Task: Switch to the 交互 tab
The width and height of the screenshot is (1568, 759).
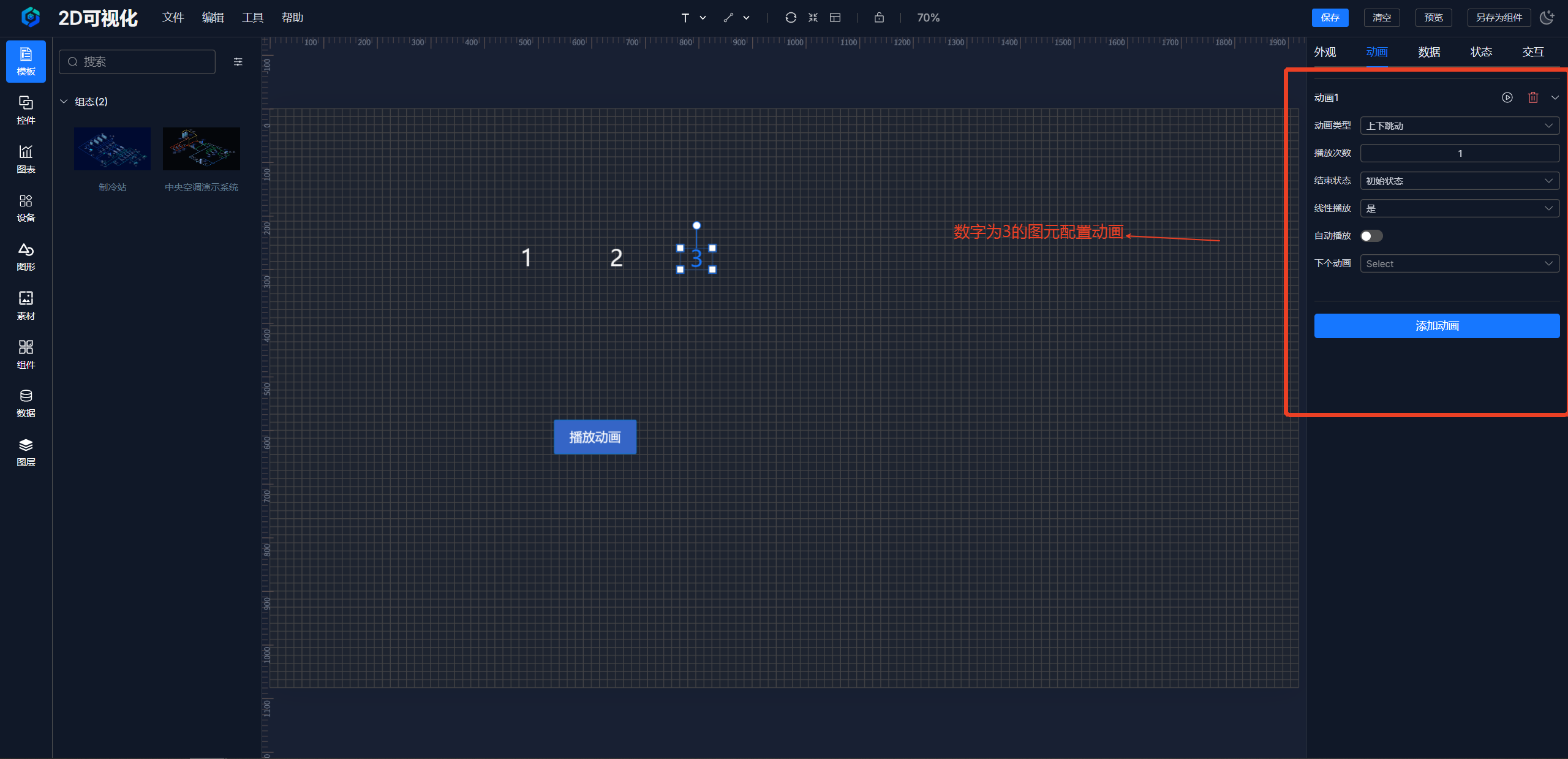Action: (1532, 52)
